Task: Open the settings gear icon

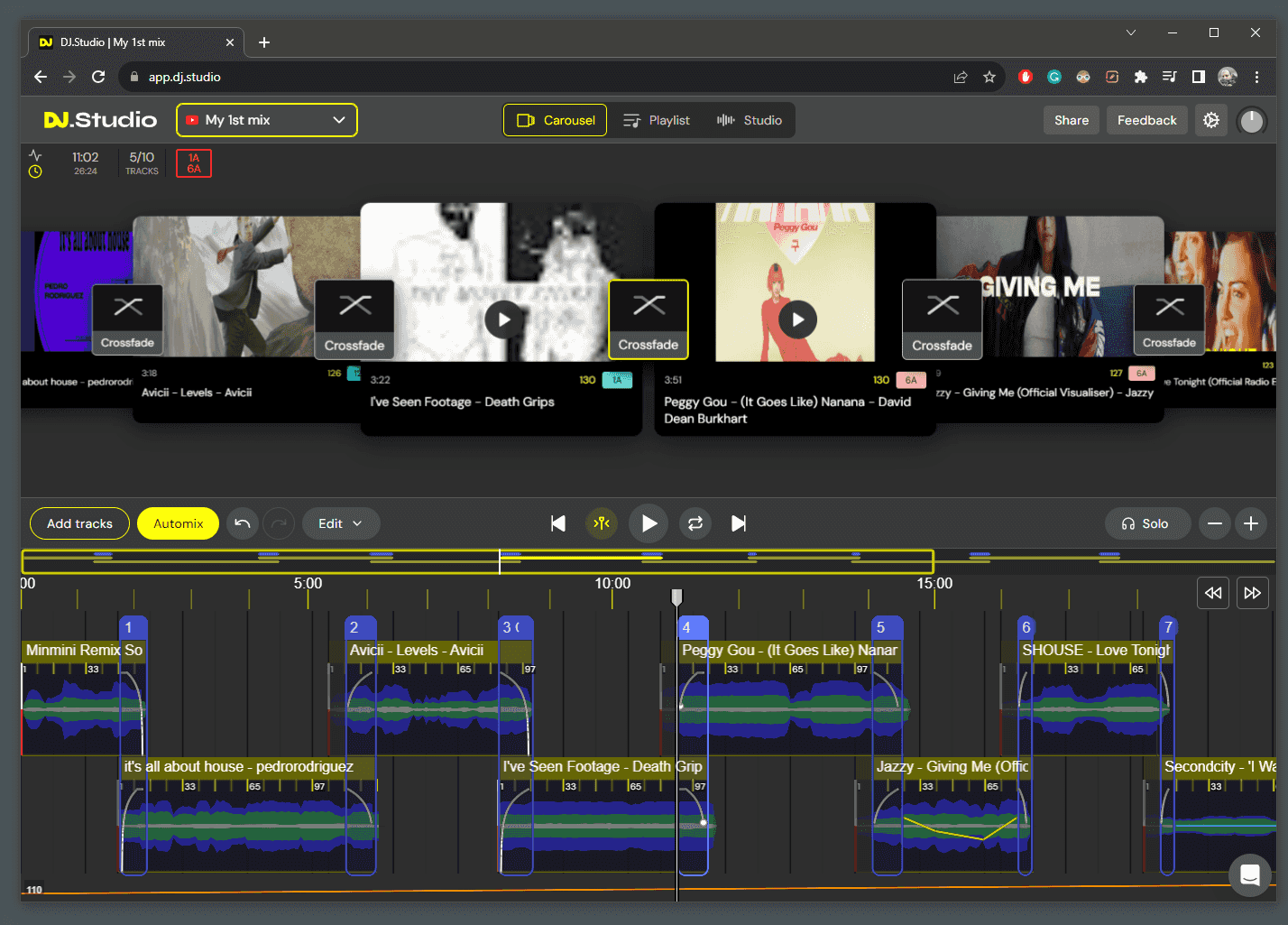Action: coord(1211,120)
